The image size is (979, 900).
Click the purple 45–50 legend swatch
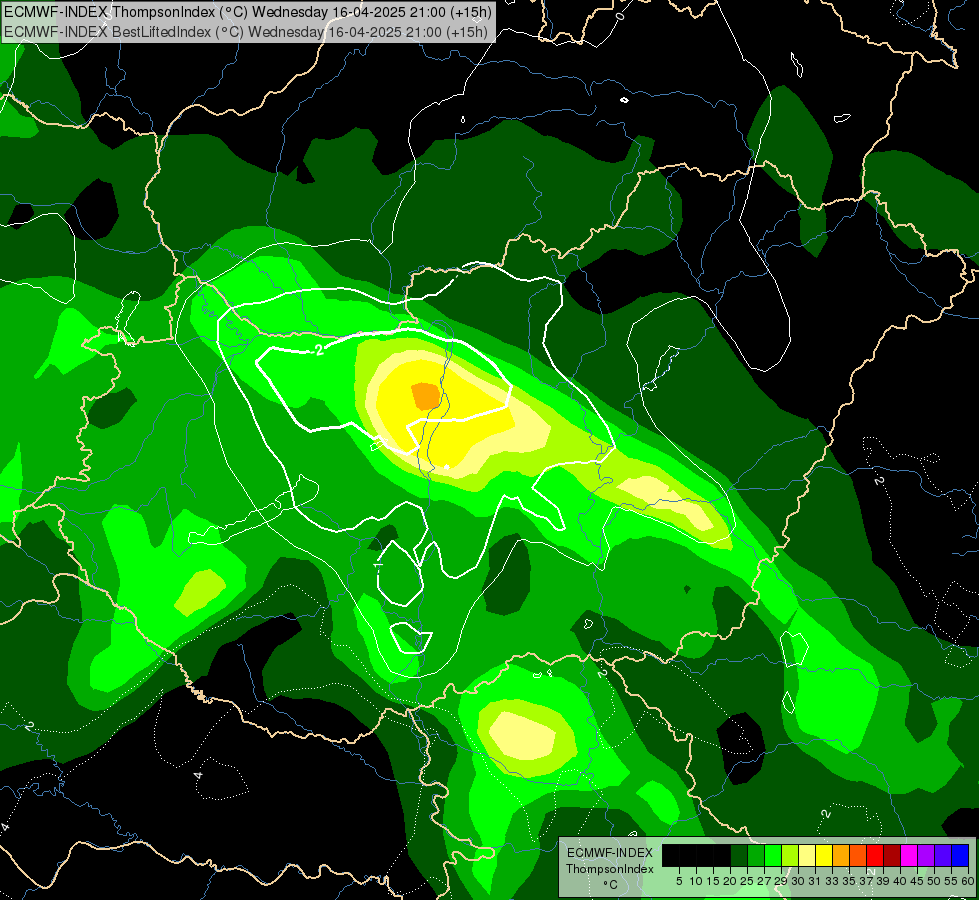tap(926, 855)
